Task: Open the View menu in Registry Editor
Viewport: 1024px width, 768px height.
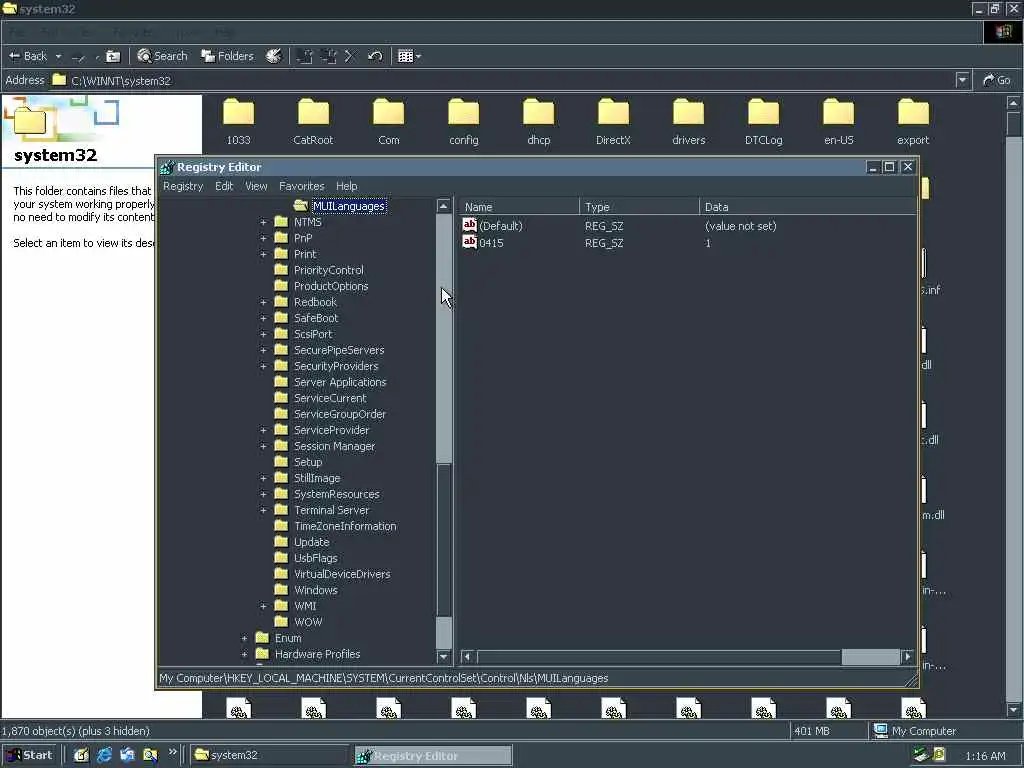Action: coord(256,186)
